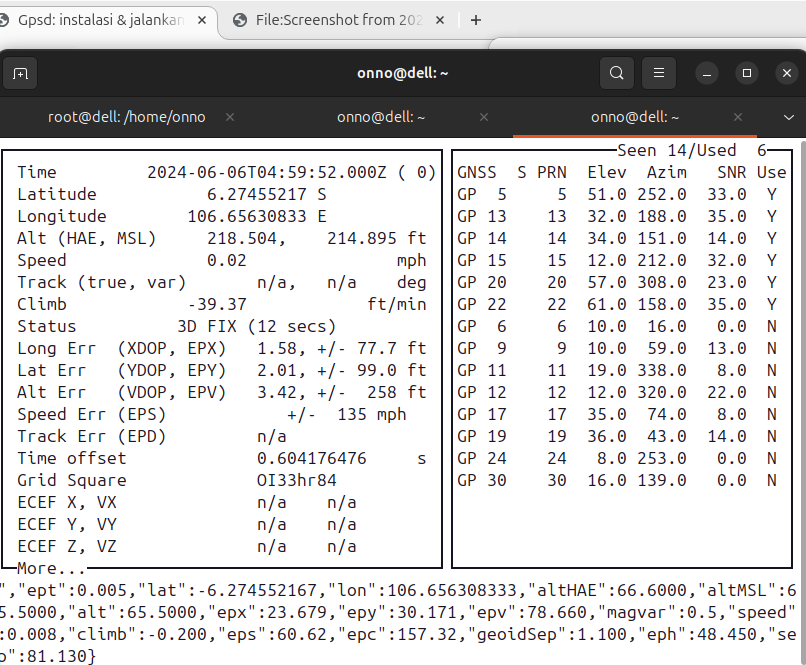Viewport: 806px width, 665px height.
Task: Switch to the root@dell: /home/onno tab
Action: click(127, 117)
